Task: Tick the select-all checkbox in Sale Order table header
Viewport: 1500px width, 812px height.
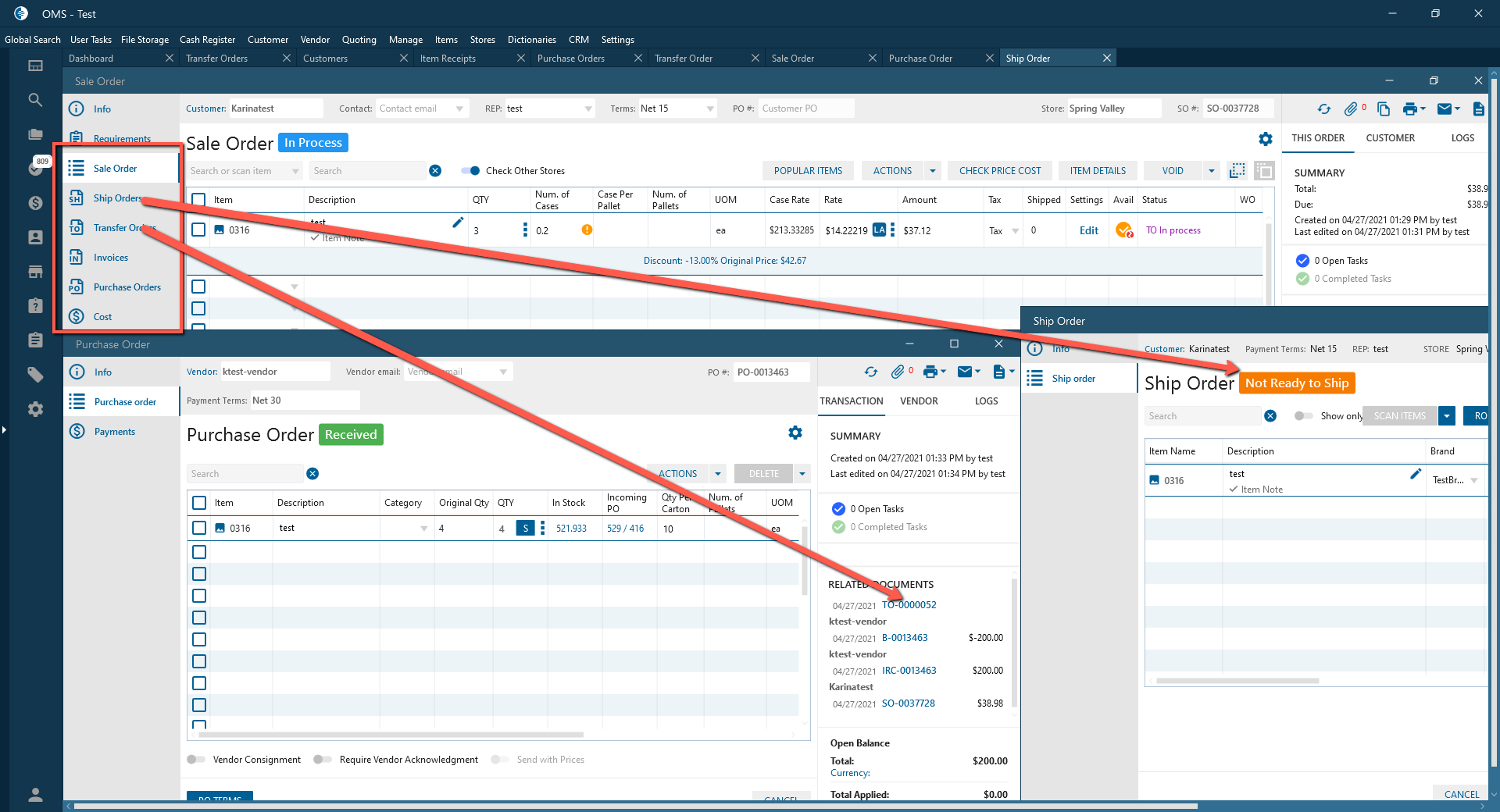Action: click(x=198, y=200)
